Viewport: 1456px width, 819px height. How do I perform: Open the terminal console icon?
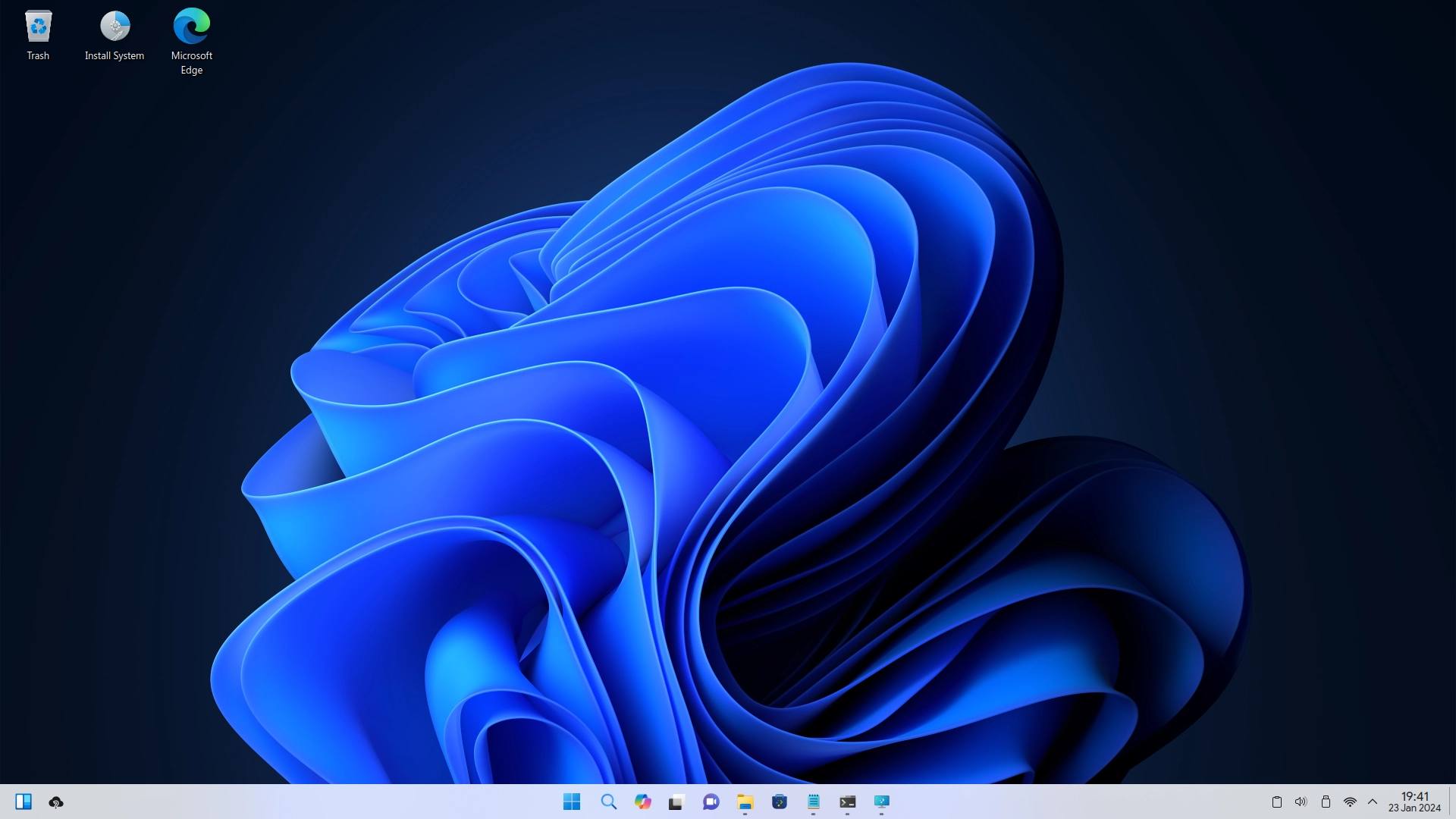pyautogui.click(x=848, y=802)
